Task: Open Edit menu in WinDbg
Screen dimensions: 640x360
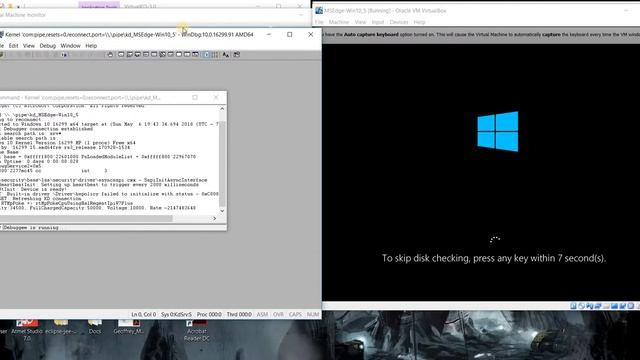Action: pyautogui.click(x=13, y=46)
